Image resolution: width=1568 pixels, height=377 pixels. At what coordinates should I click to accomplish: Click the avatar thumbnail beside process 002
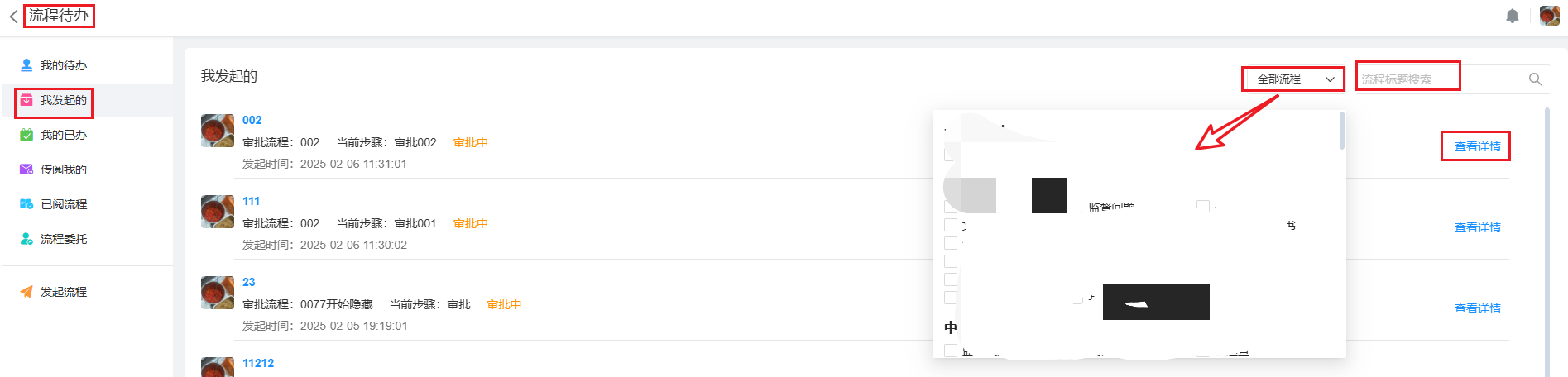218,131
